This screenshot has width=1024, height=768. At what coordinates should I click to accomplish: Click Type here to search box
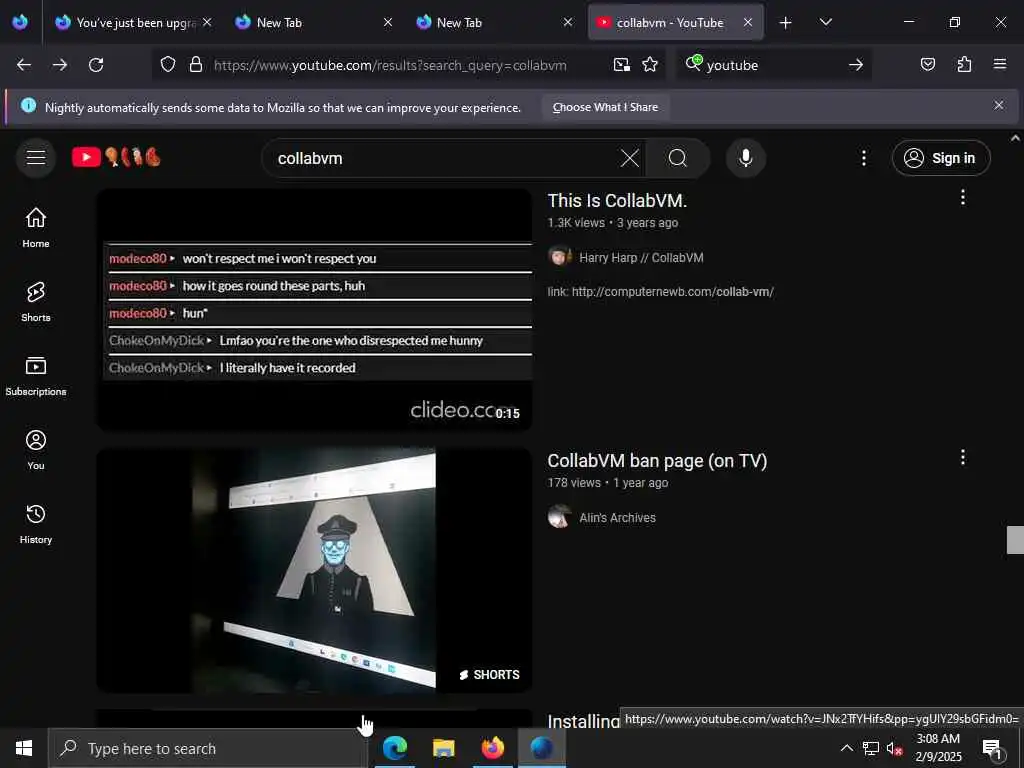208,748
